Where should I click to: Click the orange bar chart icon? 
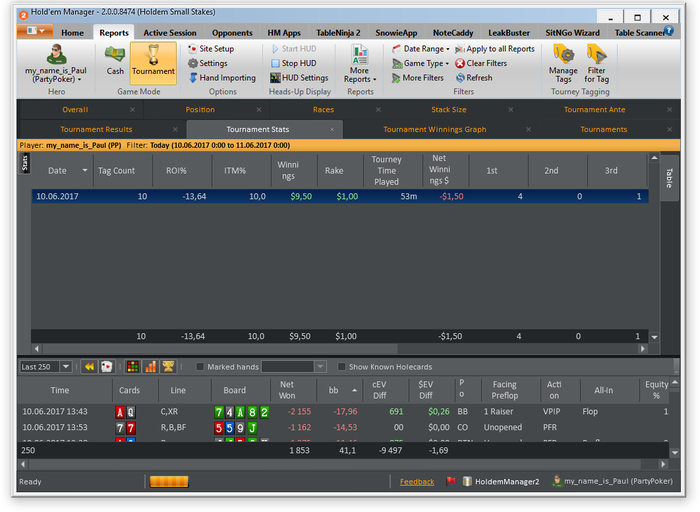pyautogui.click(x=150, y=366)
